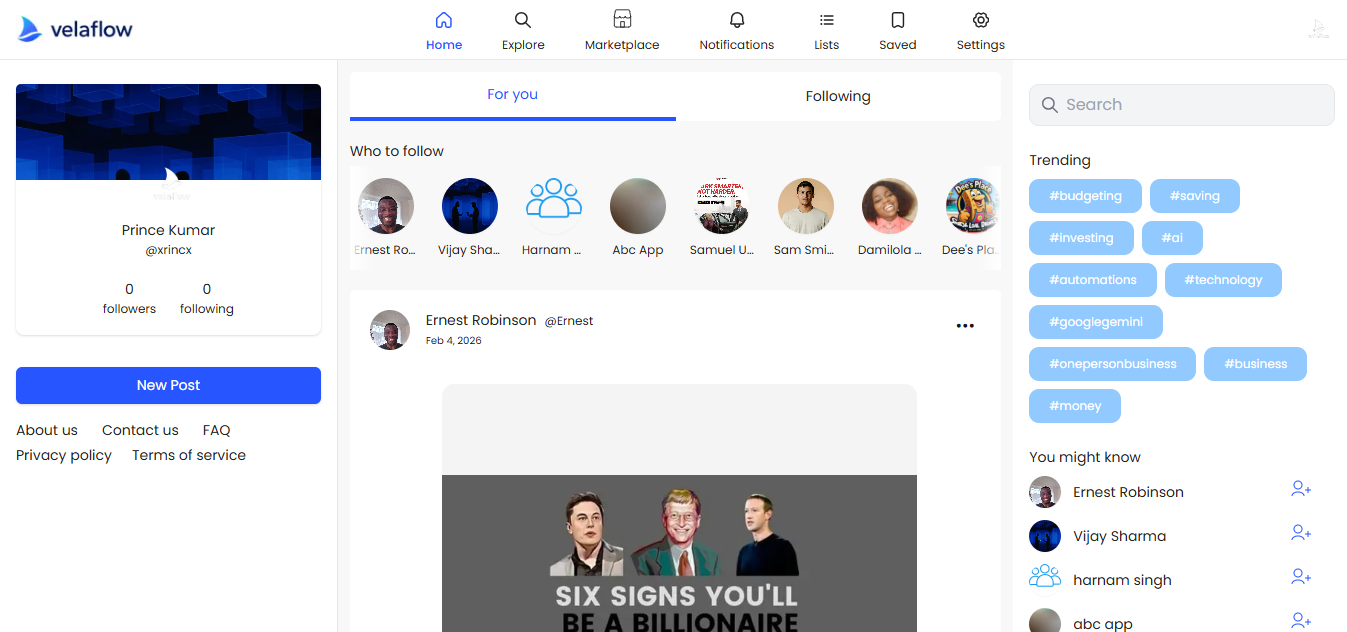Click the Notifications bell icon
This screenshot has height=632, width=1347.
click(737, 20)
